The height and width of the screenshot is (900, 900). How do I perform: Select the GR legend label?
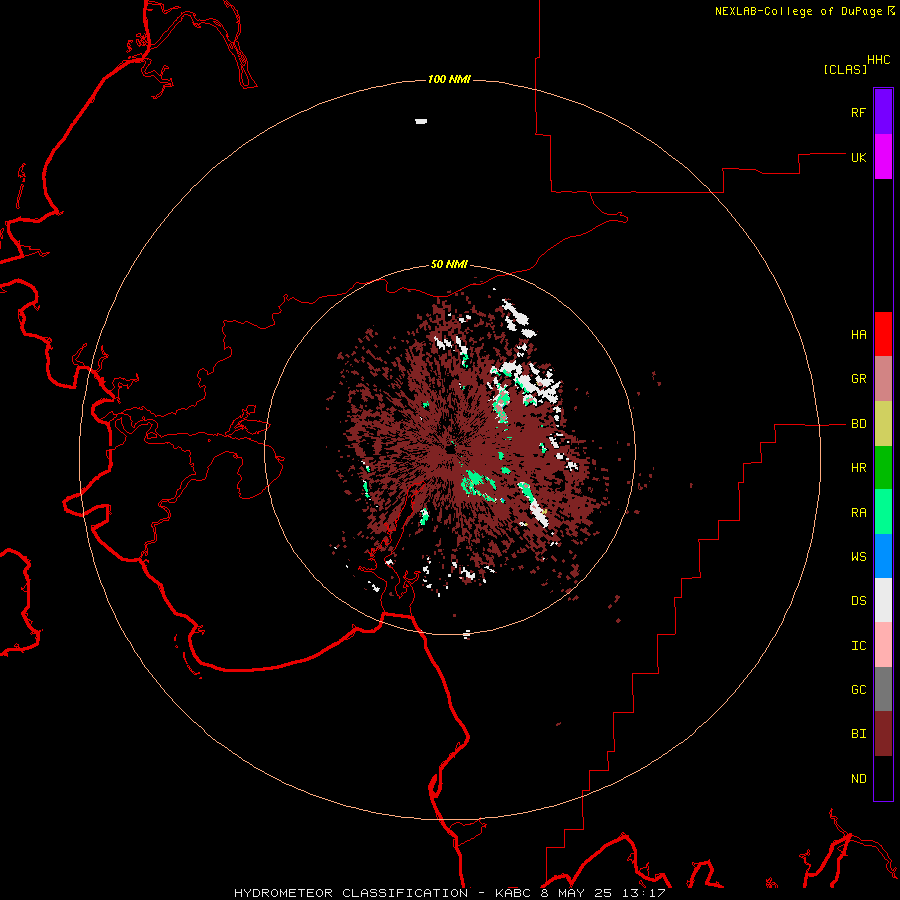click(x=858, y=379)
